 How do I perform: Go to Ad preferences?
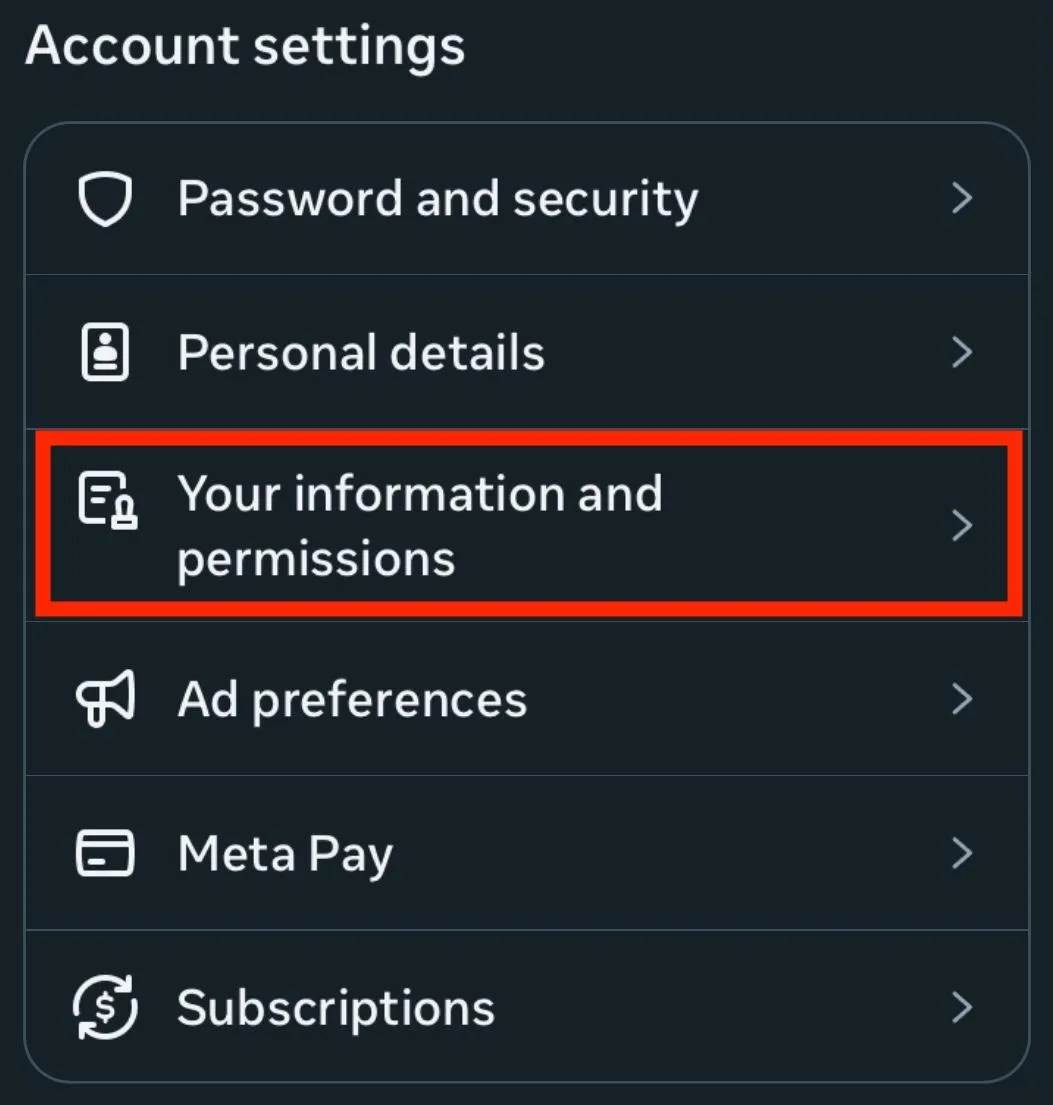point(352,699)
